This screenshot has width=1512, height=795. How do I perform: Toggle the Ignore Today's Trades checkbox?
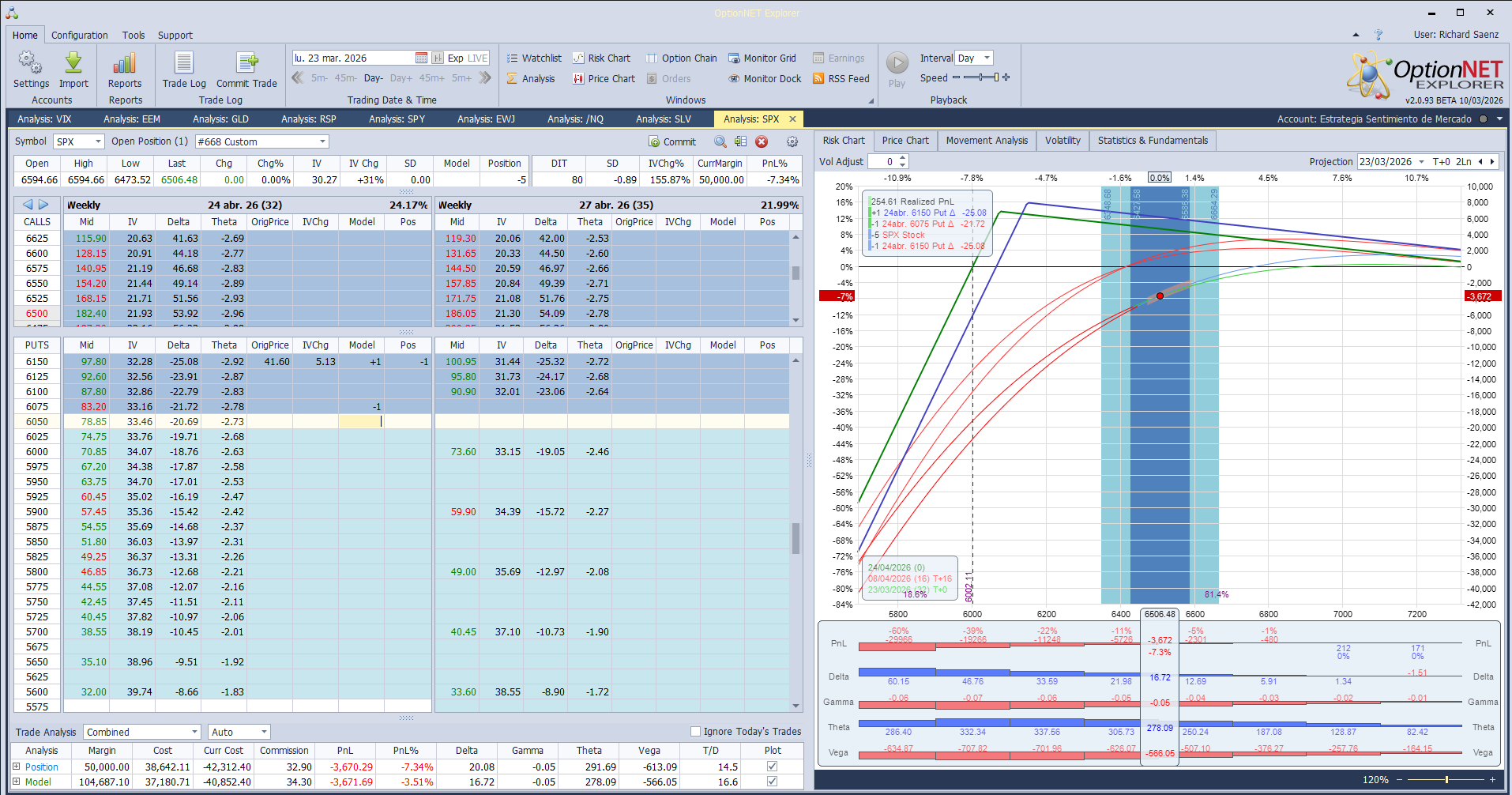pos(696,732)
